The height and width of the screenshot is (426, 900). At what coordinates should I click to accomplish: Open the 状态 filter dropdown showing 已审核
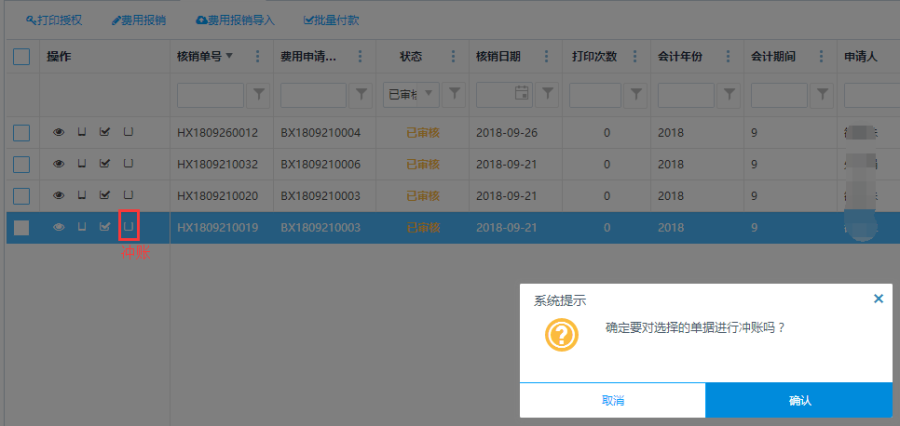(x=411, y=94)
